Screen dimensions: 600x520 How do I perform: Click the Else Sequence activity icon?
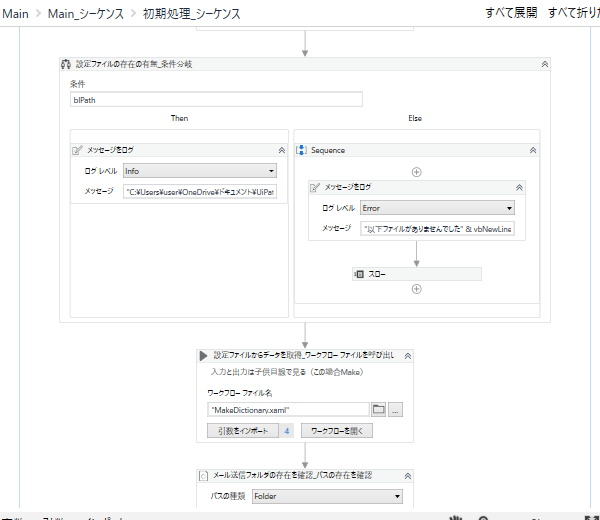[x=301, y=150]
